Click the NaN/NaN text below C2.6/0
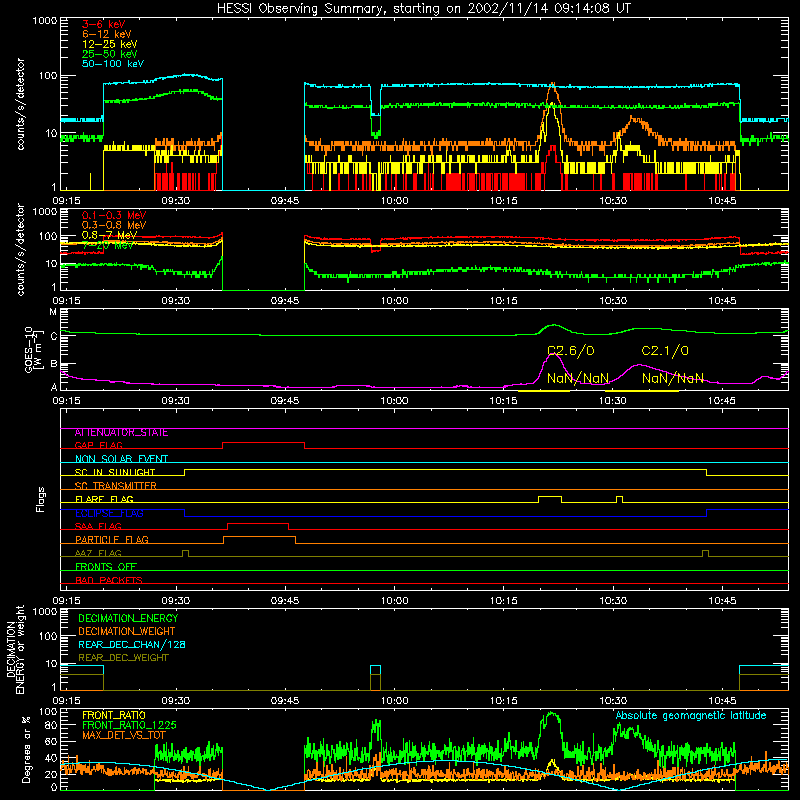Image resolution: width=800 pixels, height=800 pixels. pyautogui.click(x=578, y=379)
